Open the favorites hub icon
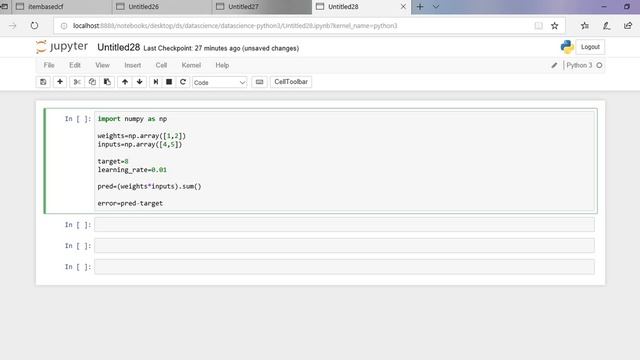This screenshot has width=640, height=360. coord(584,26)
